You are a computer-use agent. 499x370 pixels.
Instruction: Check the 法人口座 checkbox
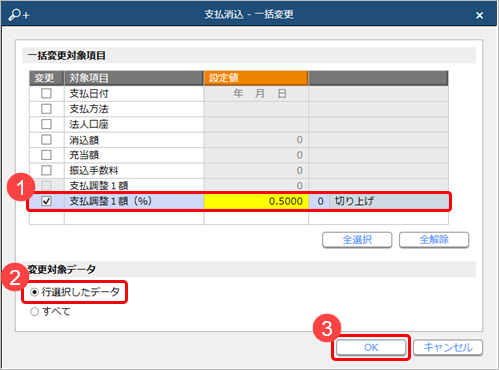46,124
